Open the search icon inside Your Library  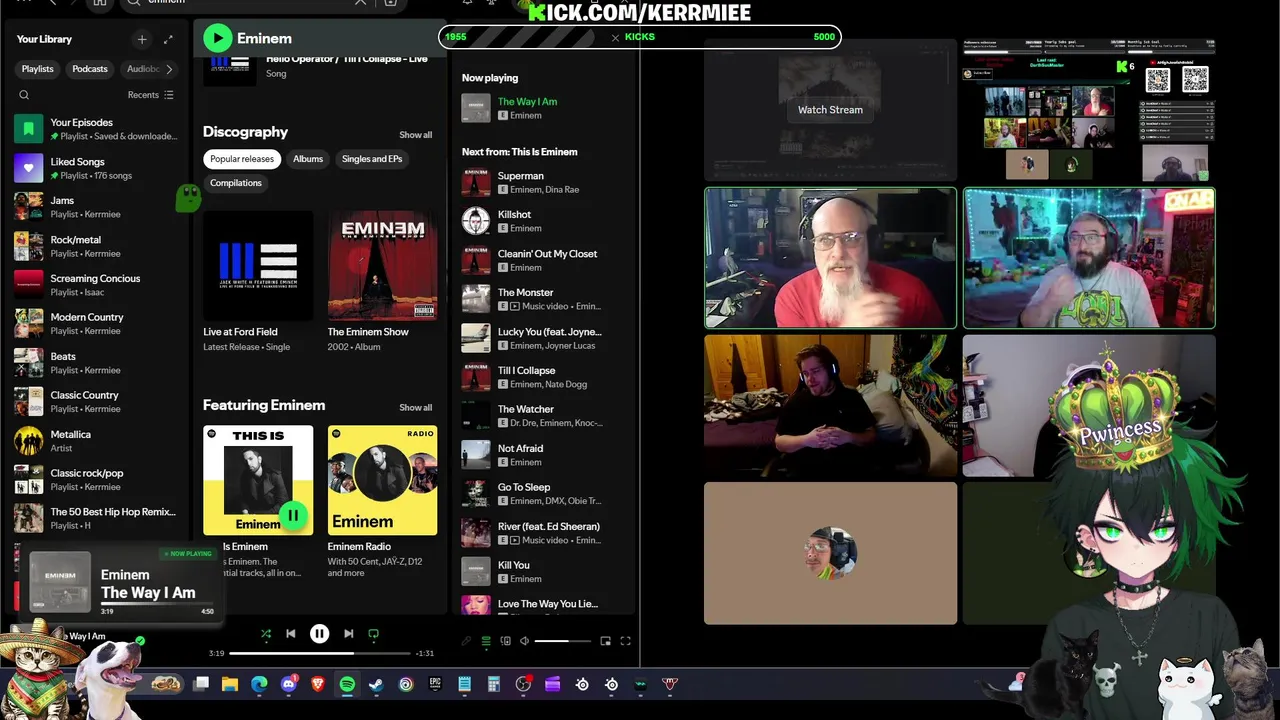(x=24, y=95)
